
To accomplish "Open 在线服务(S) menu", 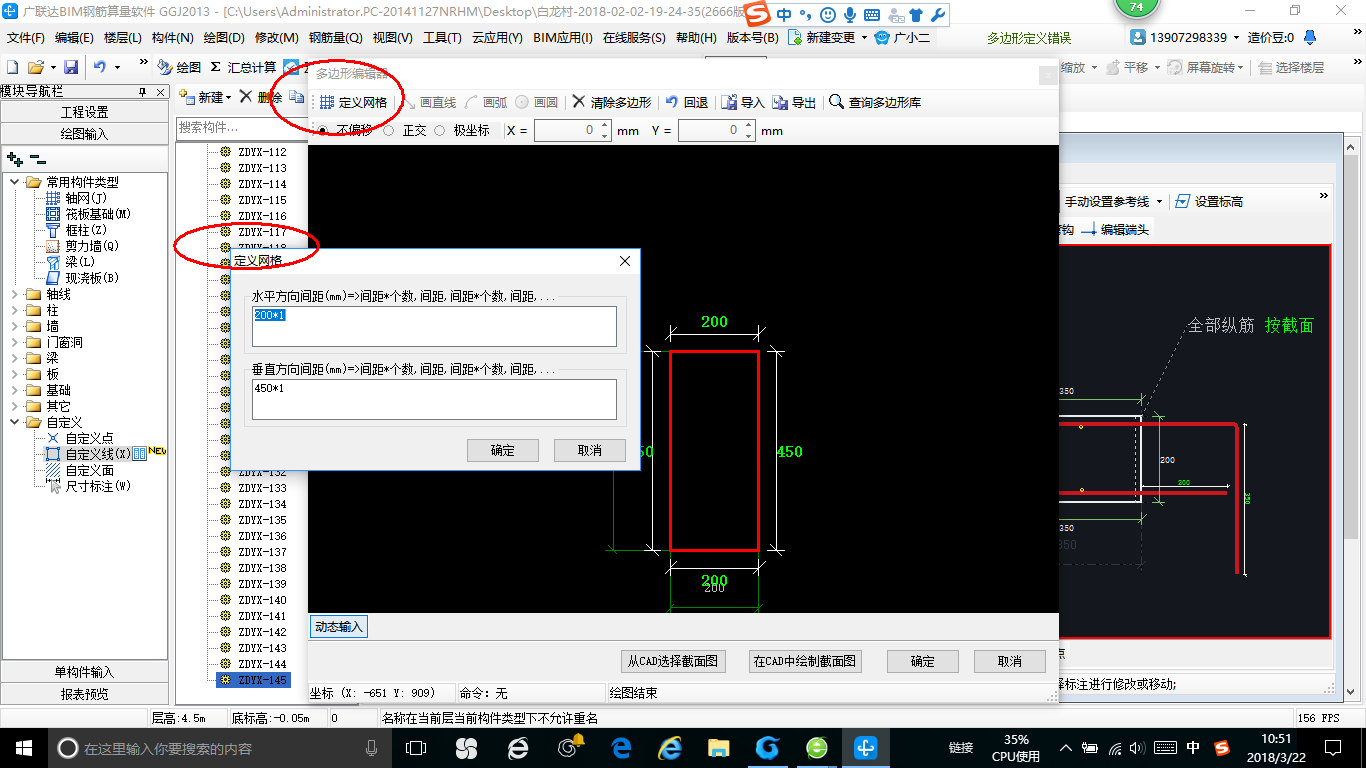I will pyautogui.click(x=634, y=38).
